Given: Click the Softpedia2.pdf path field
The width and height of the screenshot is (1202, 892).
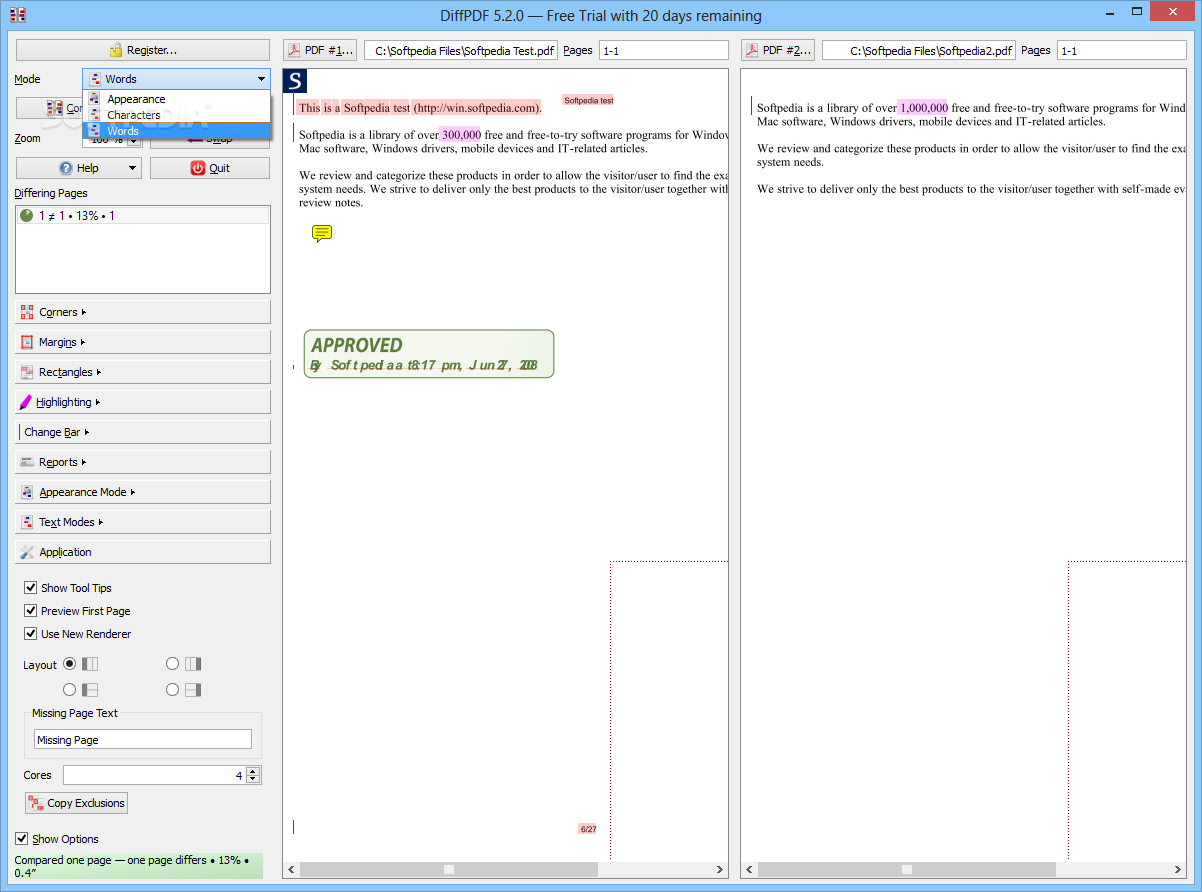Looking at the screenshot, I should (x=919, y=50).
